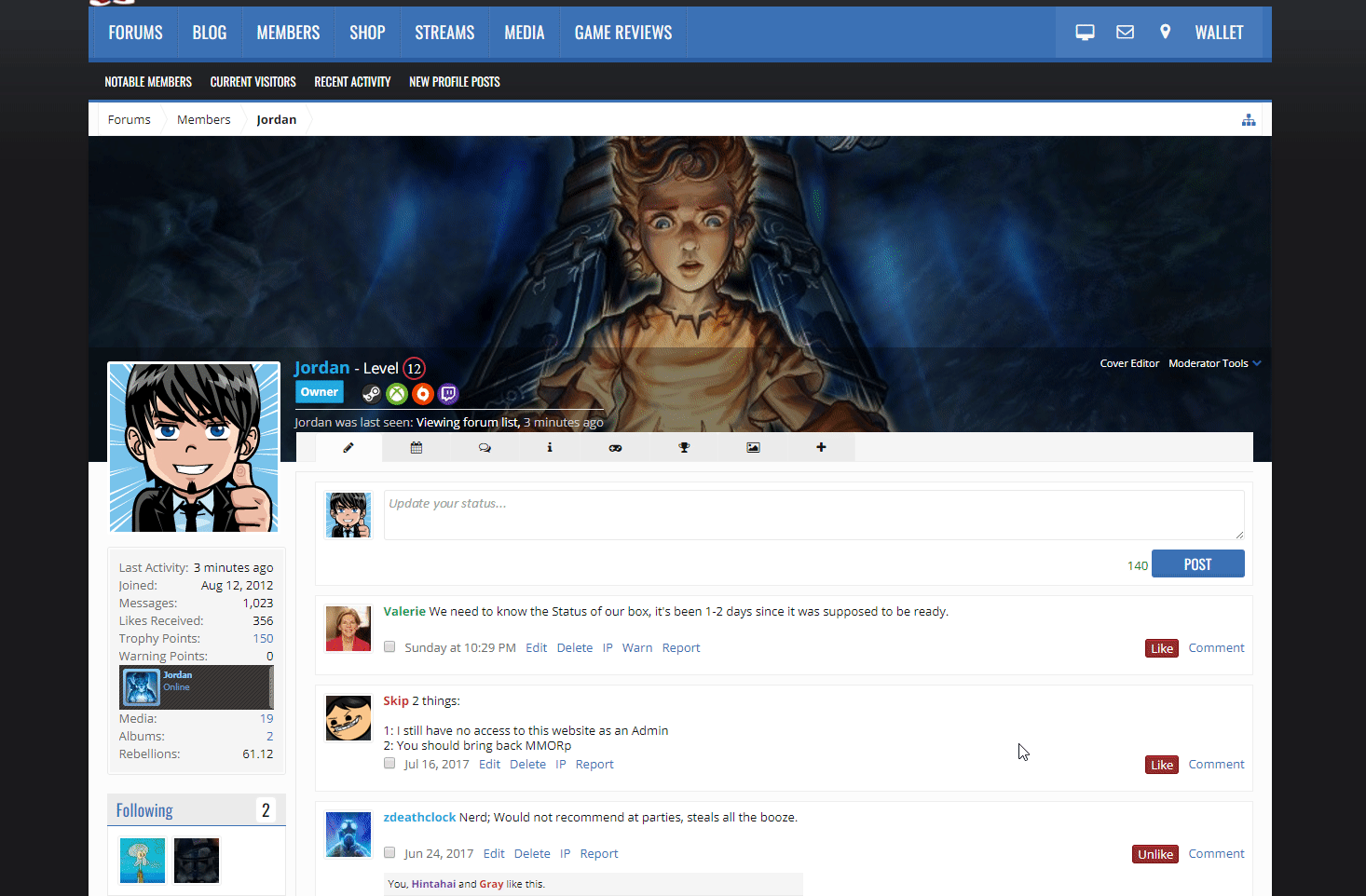
Task: Expand the Moderator Tools dropdown
Action: (1214, 363)
